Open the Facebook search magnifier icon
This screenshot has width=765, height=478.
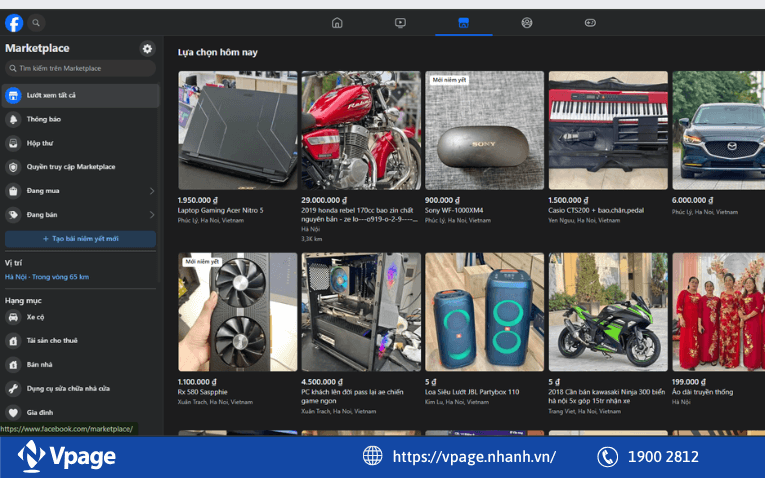[37, 23]
